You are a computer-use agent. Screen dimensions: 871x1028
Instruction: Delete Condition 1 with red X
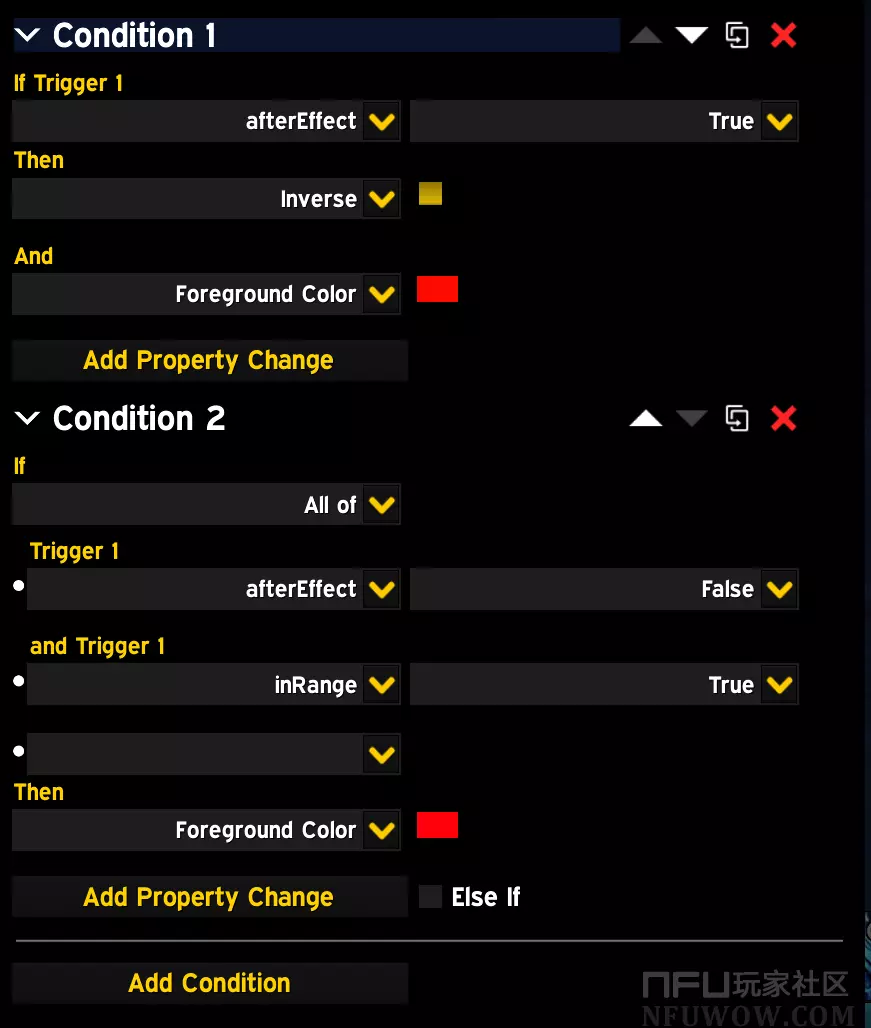(x=783, y=35)
